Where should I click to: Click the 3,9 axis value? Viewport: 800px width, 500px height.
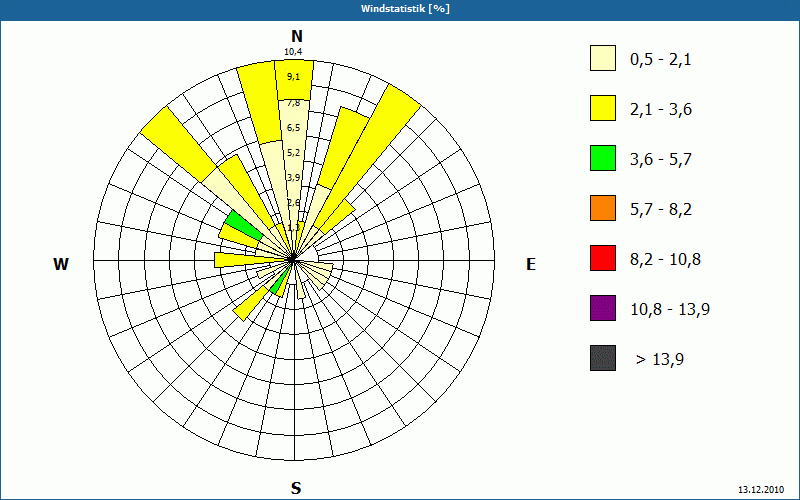click(293, 178)
